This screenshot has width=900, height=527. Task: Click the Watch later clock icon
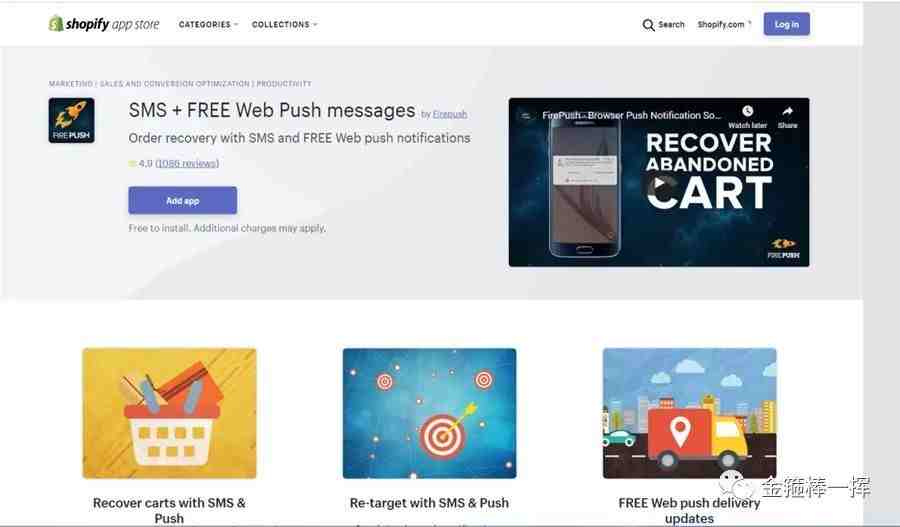click(x=747, y=111)
